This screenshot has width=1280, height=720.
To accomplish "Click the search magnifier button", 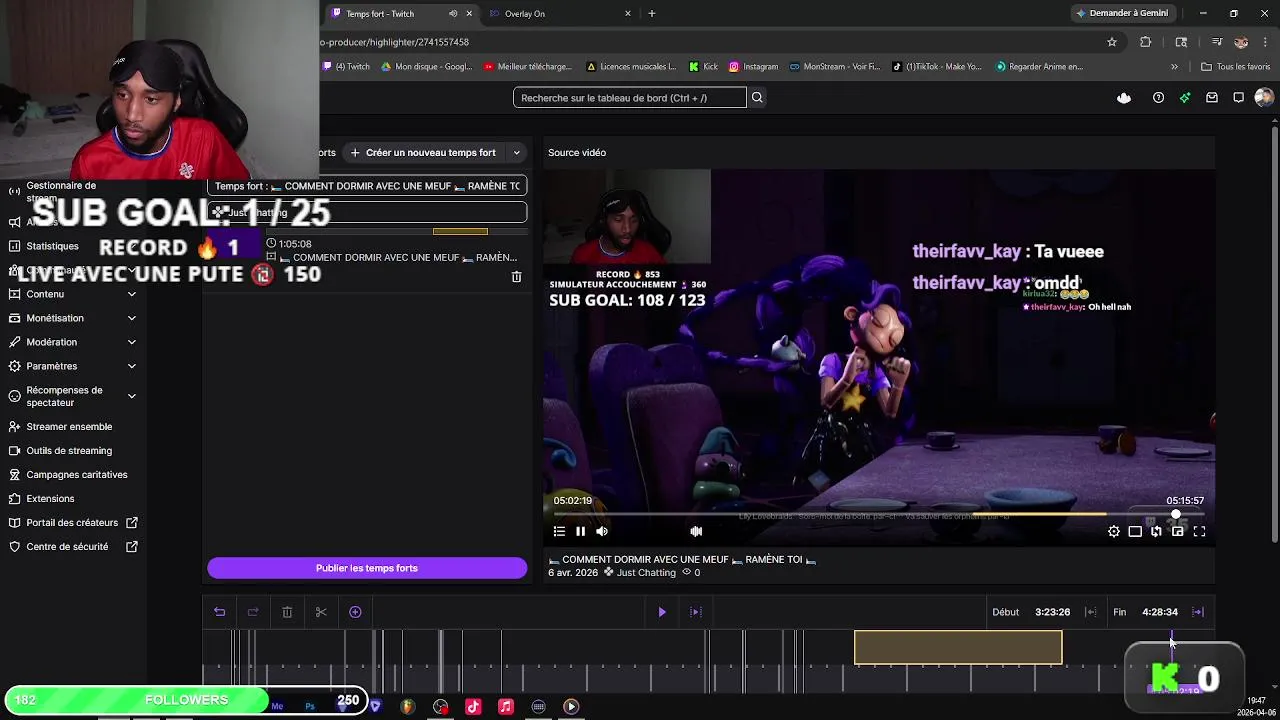I will click(x=757, y=98).
